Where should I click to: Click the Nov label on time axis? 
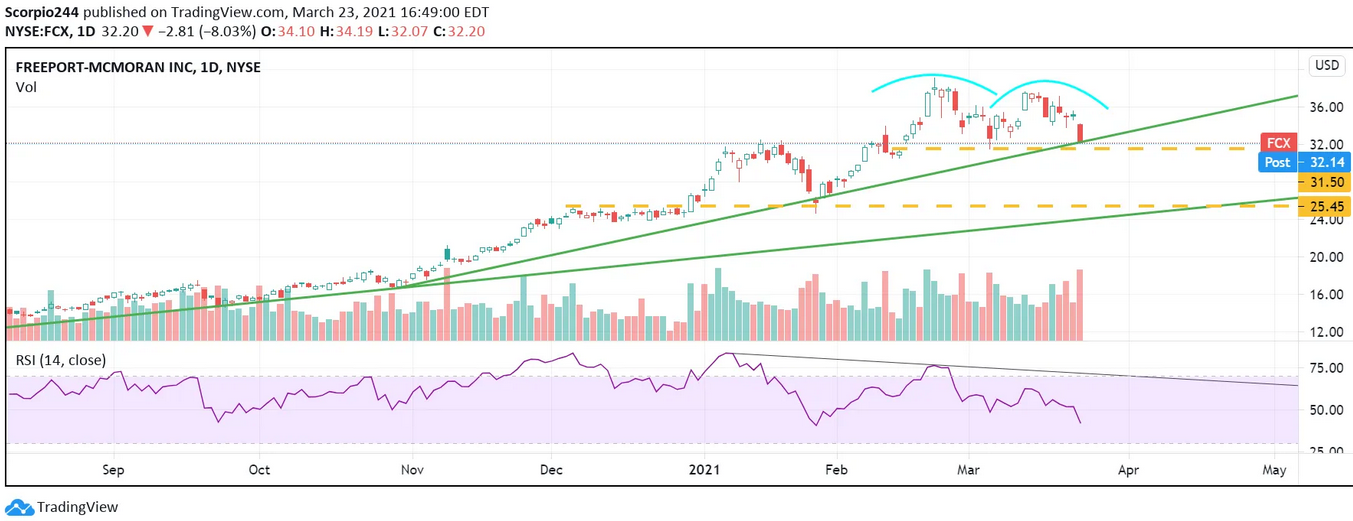[411, 468]
